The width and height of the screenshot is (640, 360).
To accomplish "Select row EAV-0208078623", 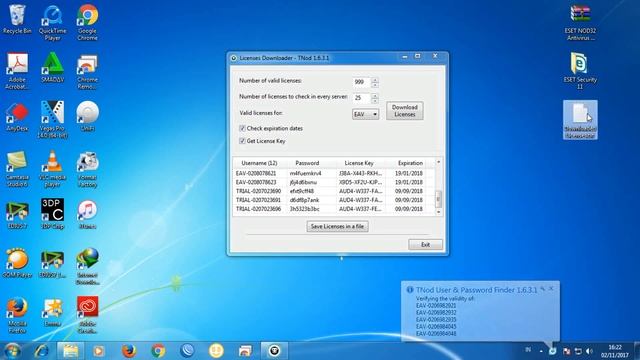I will coord(334,182).
